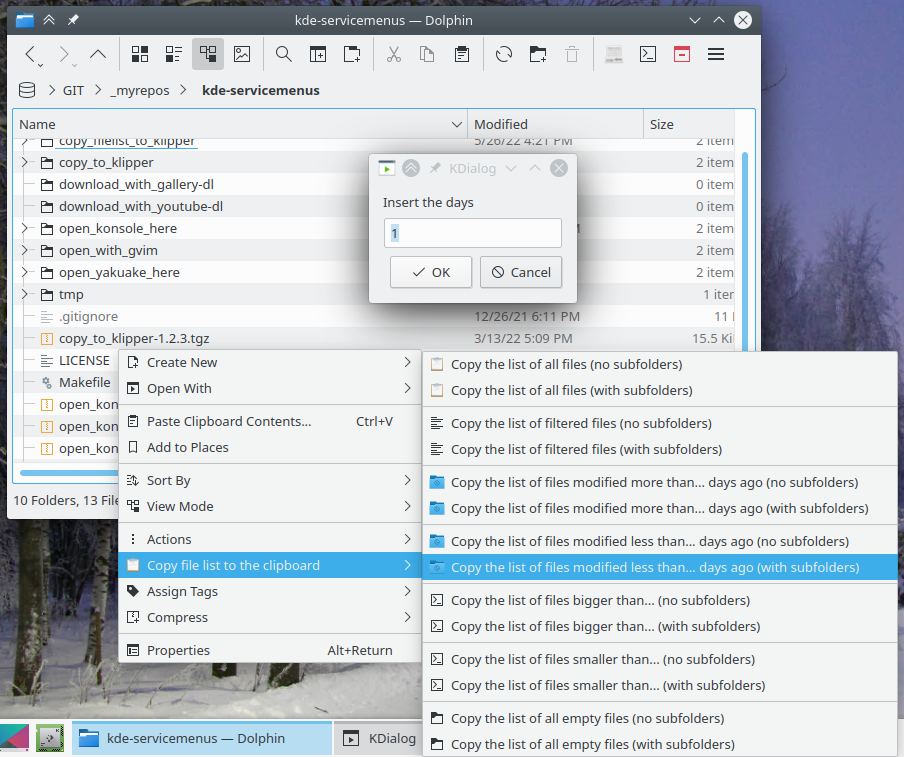Screen dimensions: 904x757
Task: Open the Name column sorting dropdown
Action: click(x=457, y=124)
